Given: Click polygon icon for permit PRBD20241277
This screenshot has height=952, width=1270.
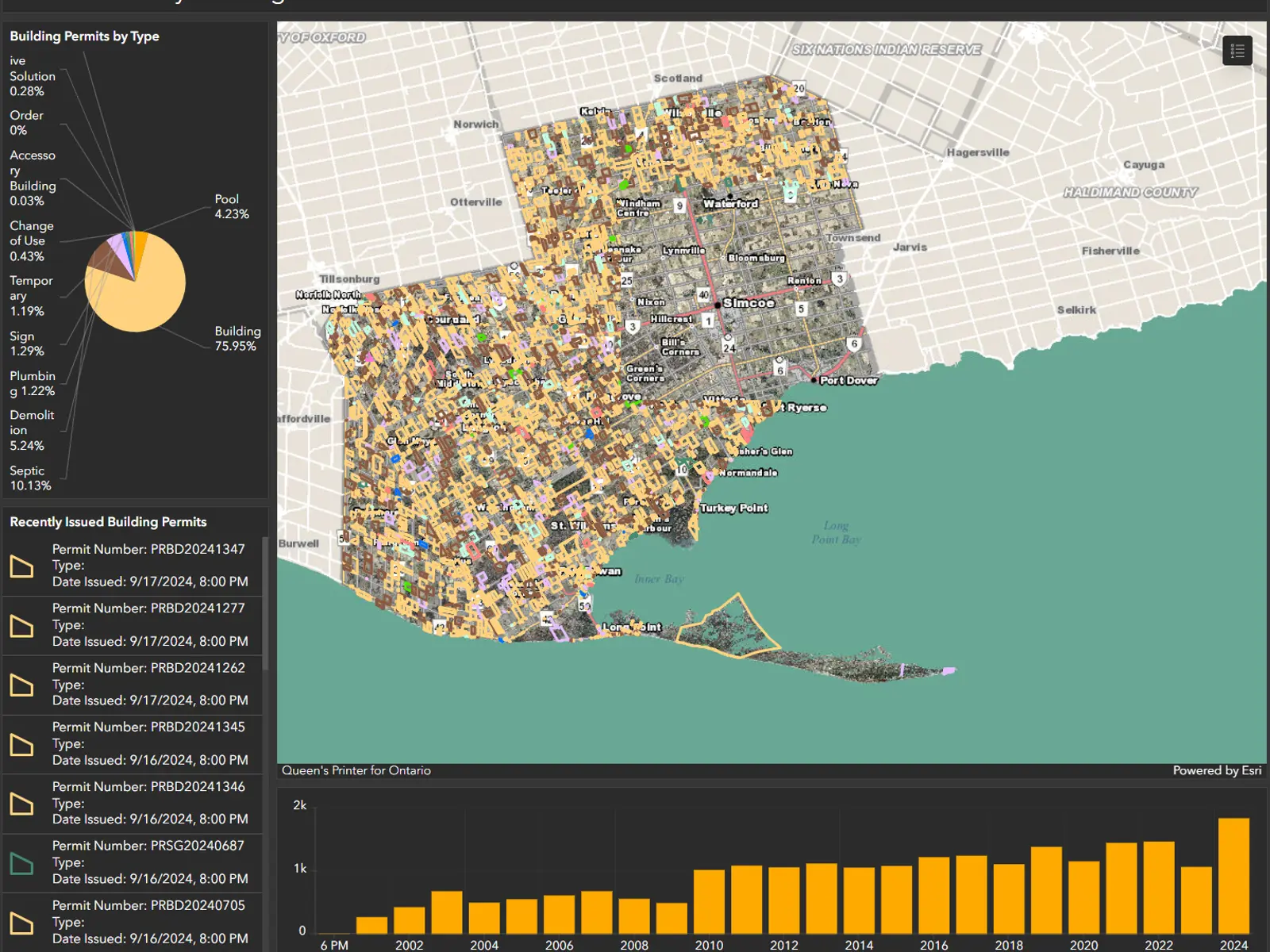Looking at the screenshot, I should [21, 626].
